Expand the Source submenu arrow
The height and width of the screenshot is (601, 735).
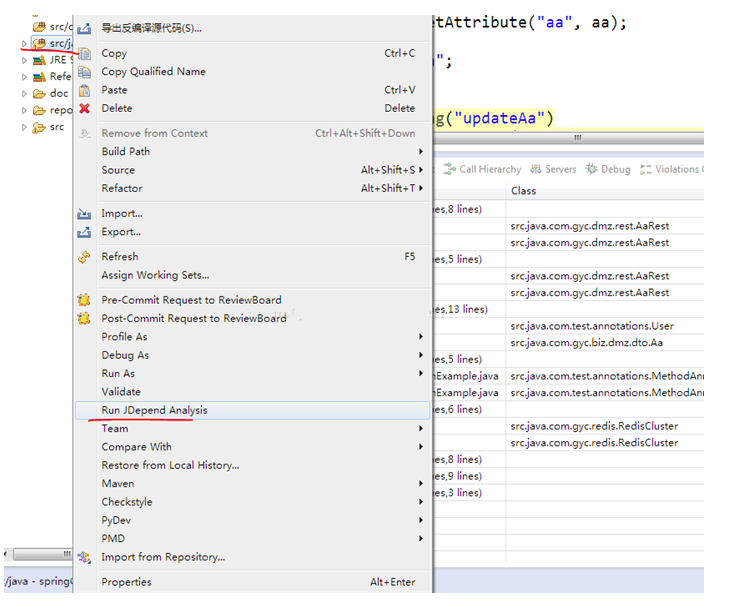point(421,170)
